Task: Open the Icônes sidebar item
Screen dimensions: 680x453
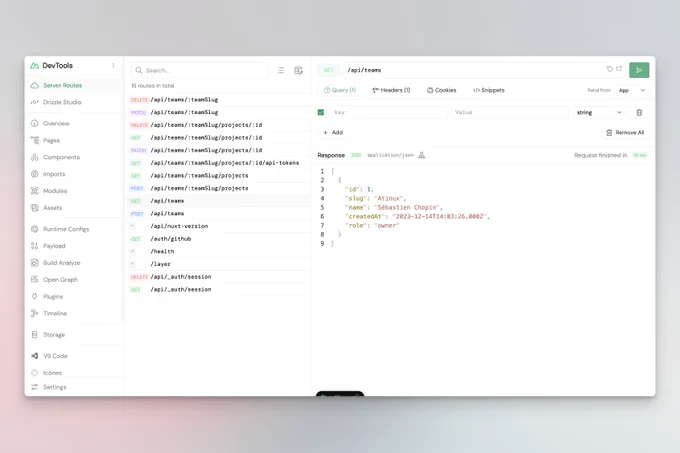Action: [x=74, y=373]
